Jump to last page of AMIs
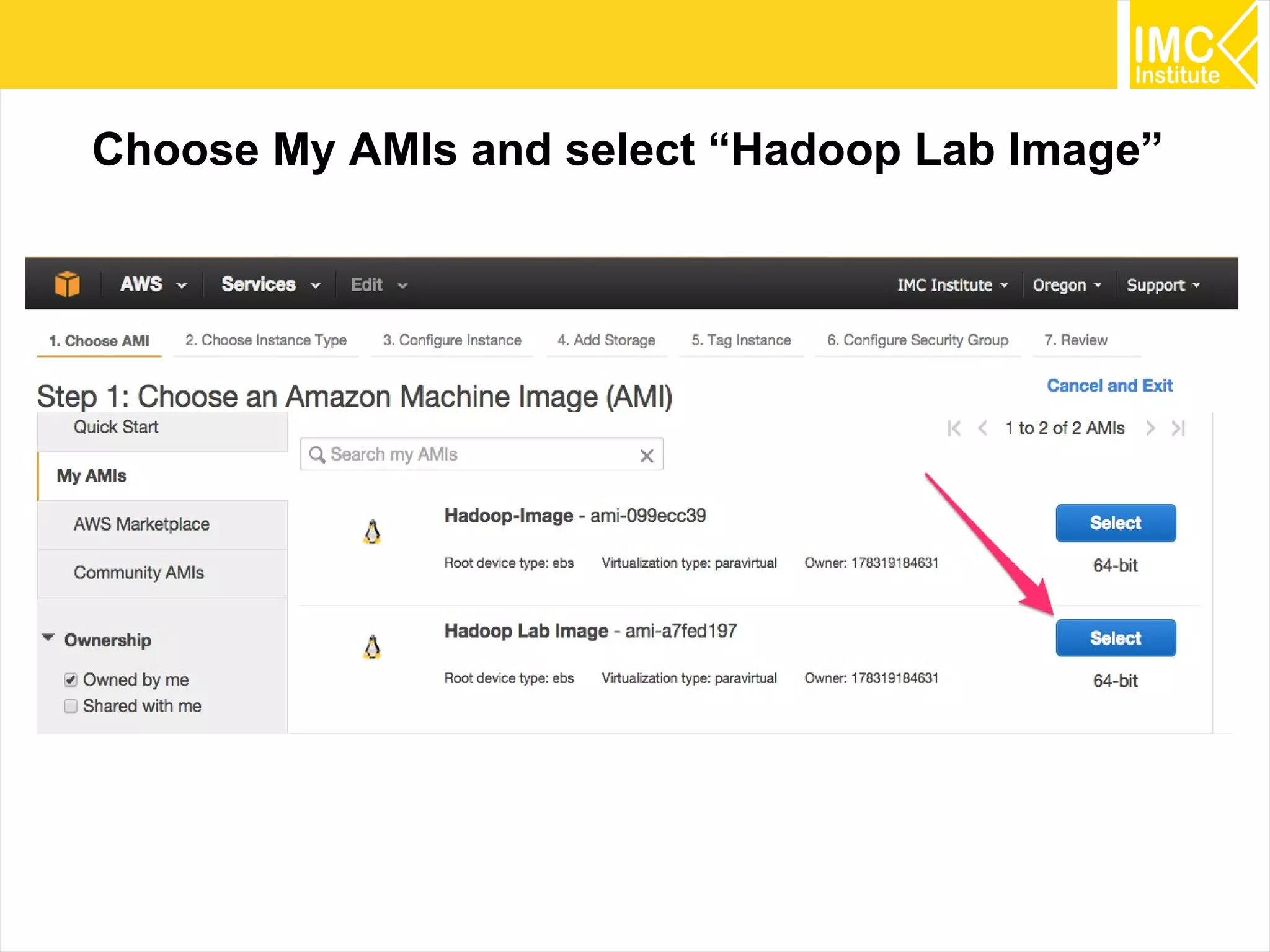This screenshot has height=952, width=1270. coord(1178,428)
